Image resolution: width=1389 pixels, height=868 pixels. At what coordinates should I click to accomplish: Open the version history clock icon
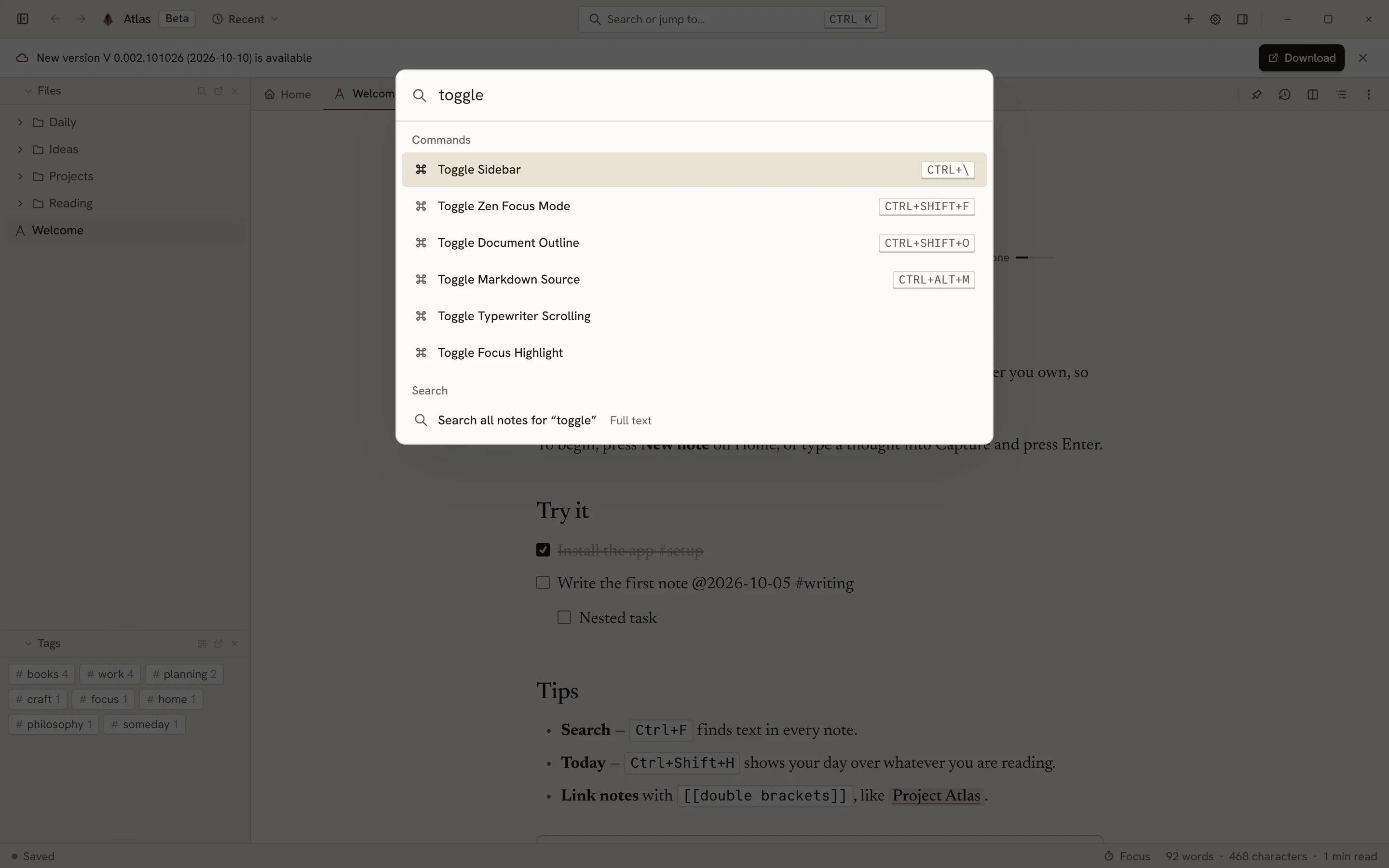pos(1284,95)
